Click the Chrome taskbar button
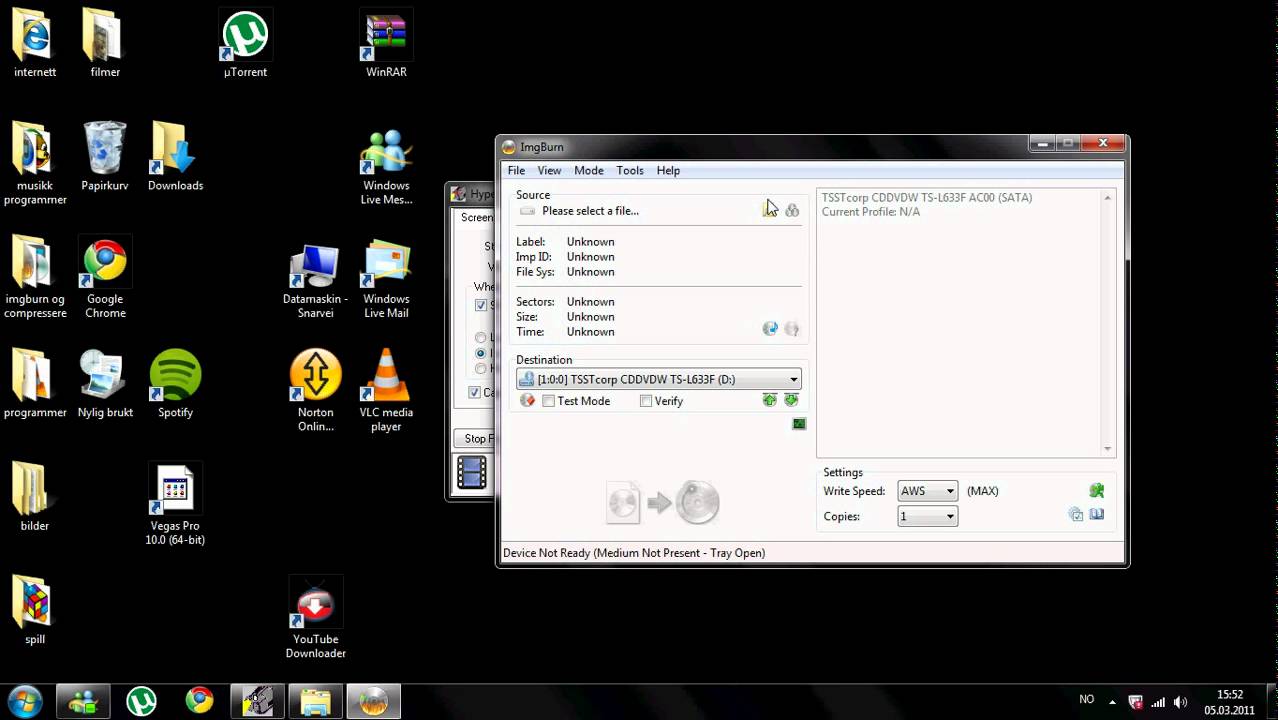1278x720 pixels. pos(199,701)
